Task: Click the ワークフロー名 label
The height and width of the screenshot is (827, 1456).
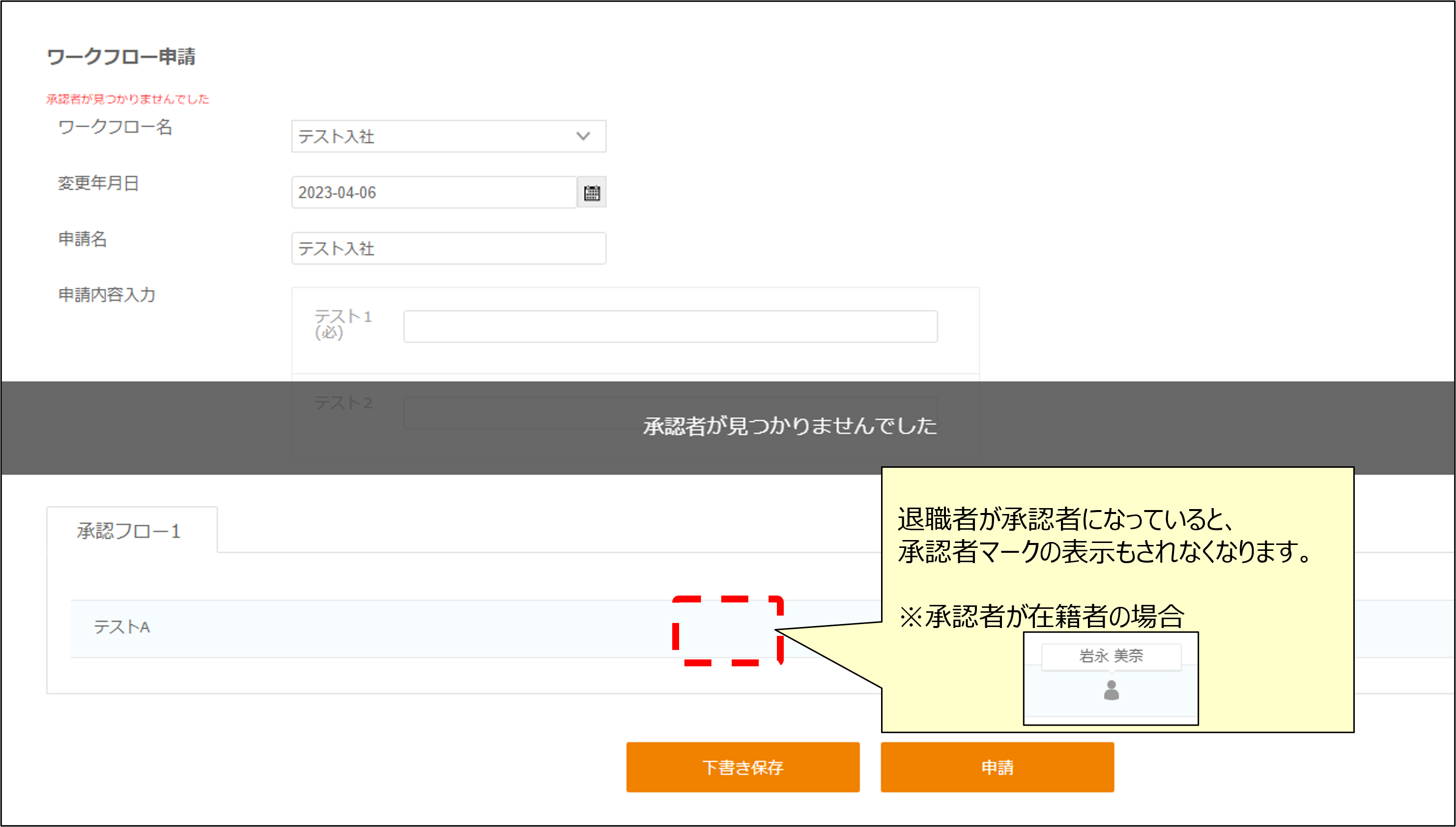Action: pos(115,127)
